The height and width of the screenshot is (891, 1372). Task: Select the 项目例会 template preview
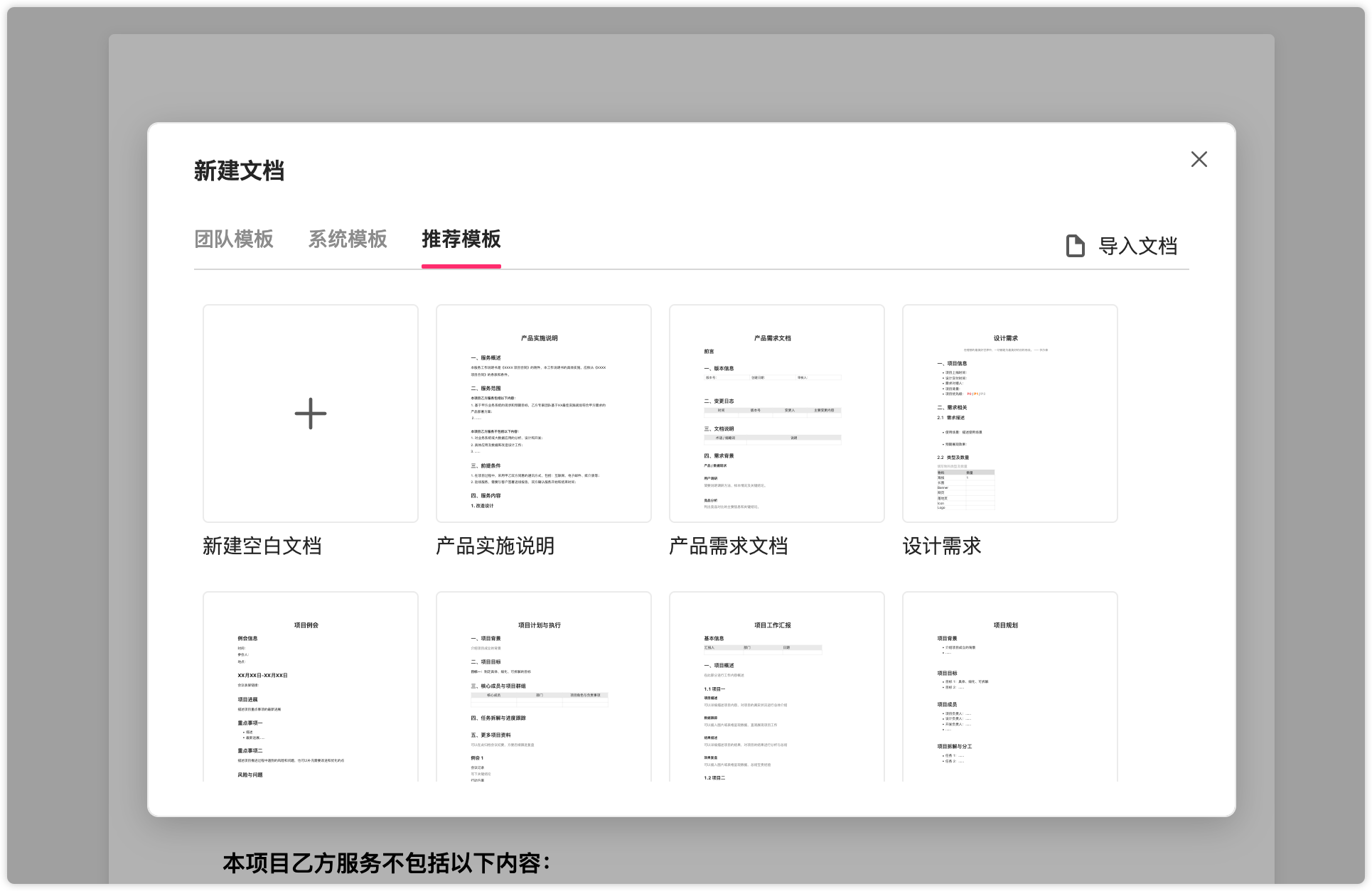(311, 686)
